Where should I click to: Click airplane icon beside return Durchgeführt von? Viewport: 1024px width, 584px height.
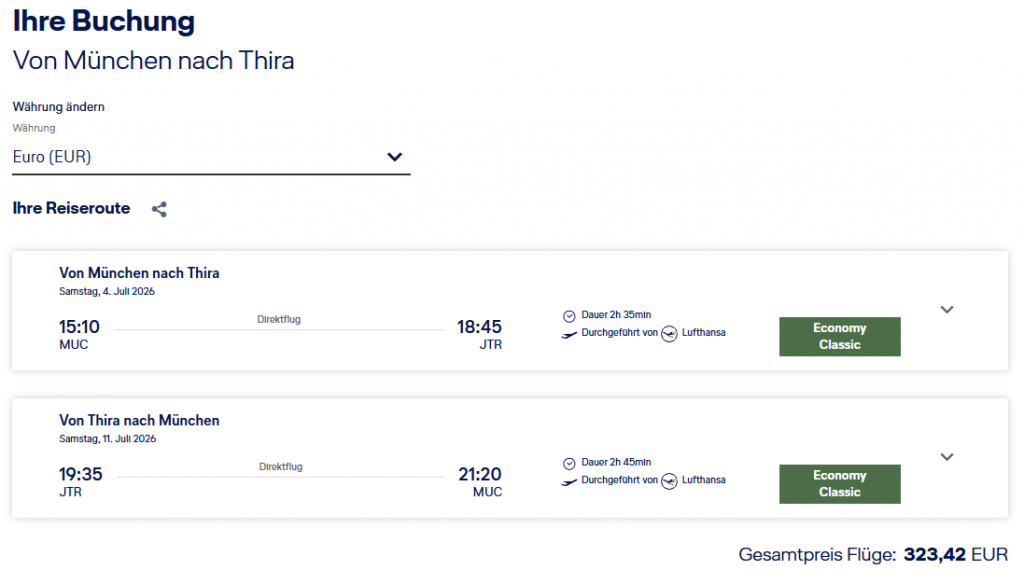pyautogui.click(x=569, y=481)
